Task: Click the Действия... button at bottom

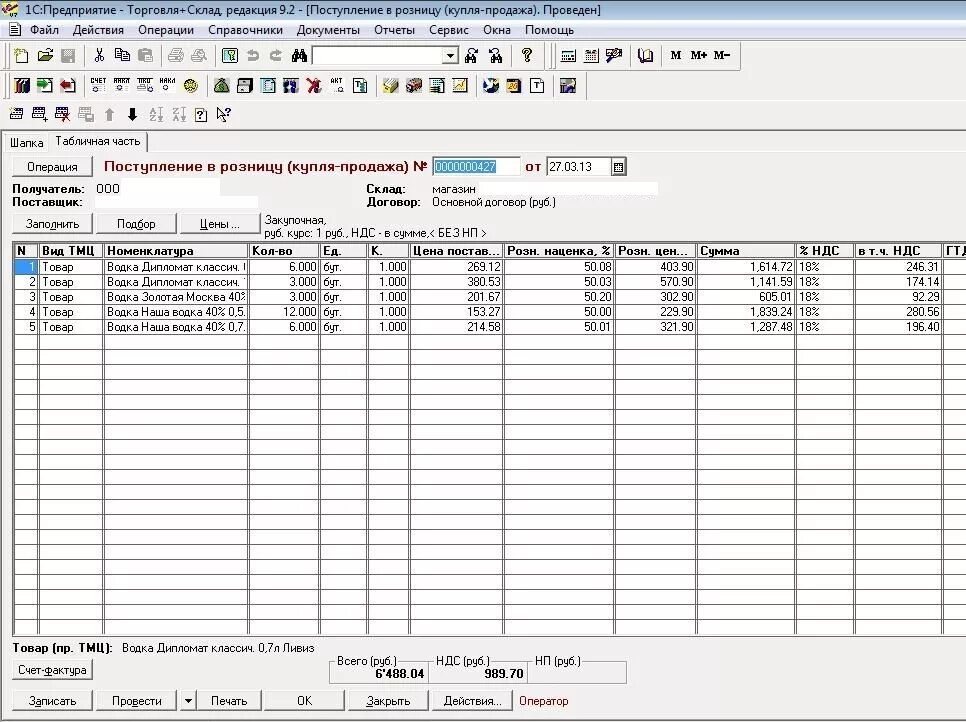Action: (472, 700)
